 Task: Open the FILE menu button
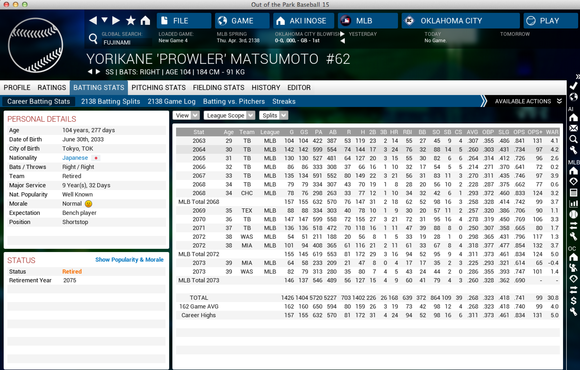tap(184, 21)
